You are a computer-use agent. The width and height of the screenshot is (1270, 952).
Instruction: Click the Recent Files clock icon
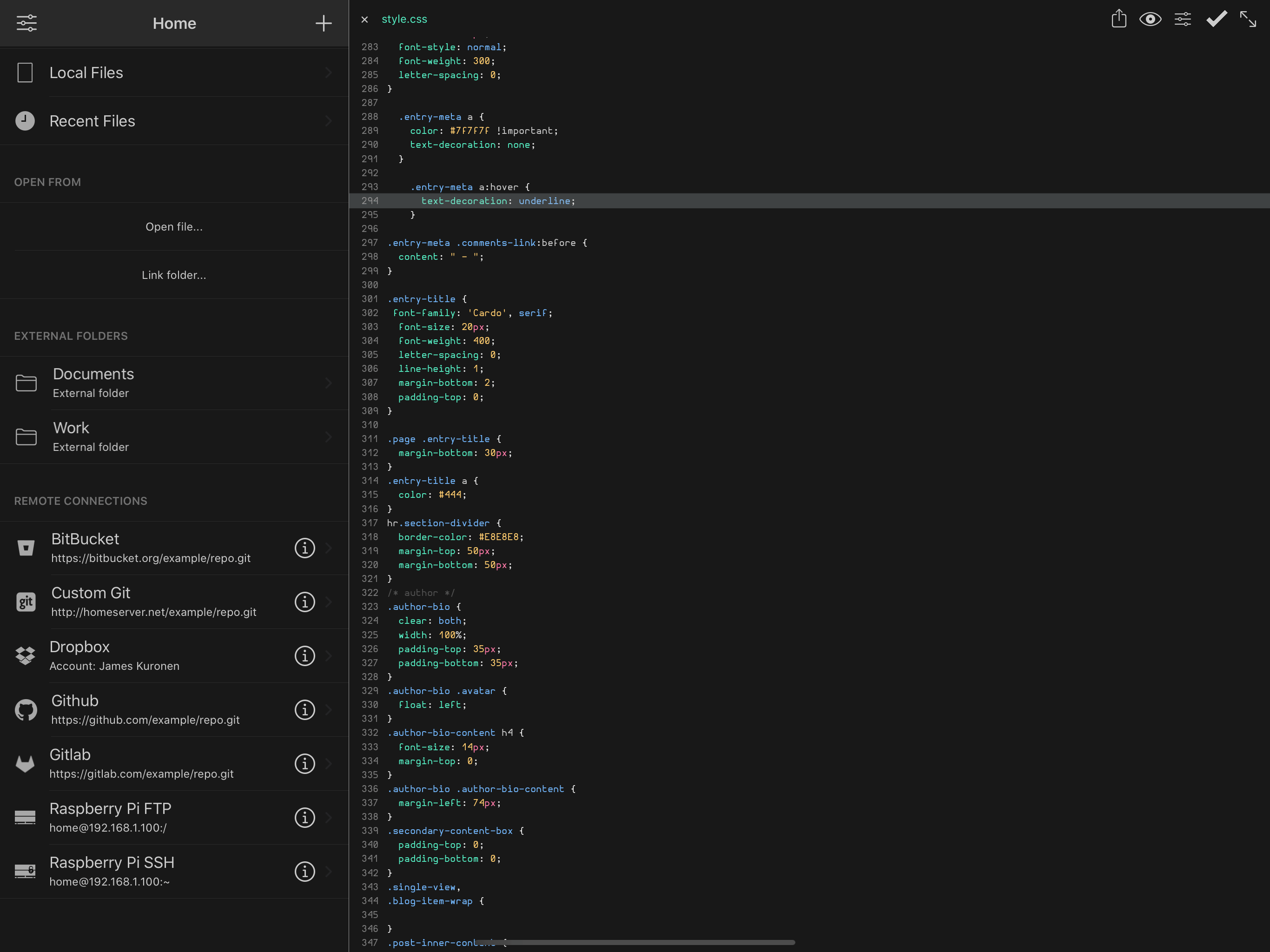25,120
